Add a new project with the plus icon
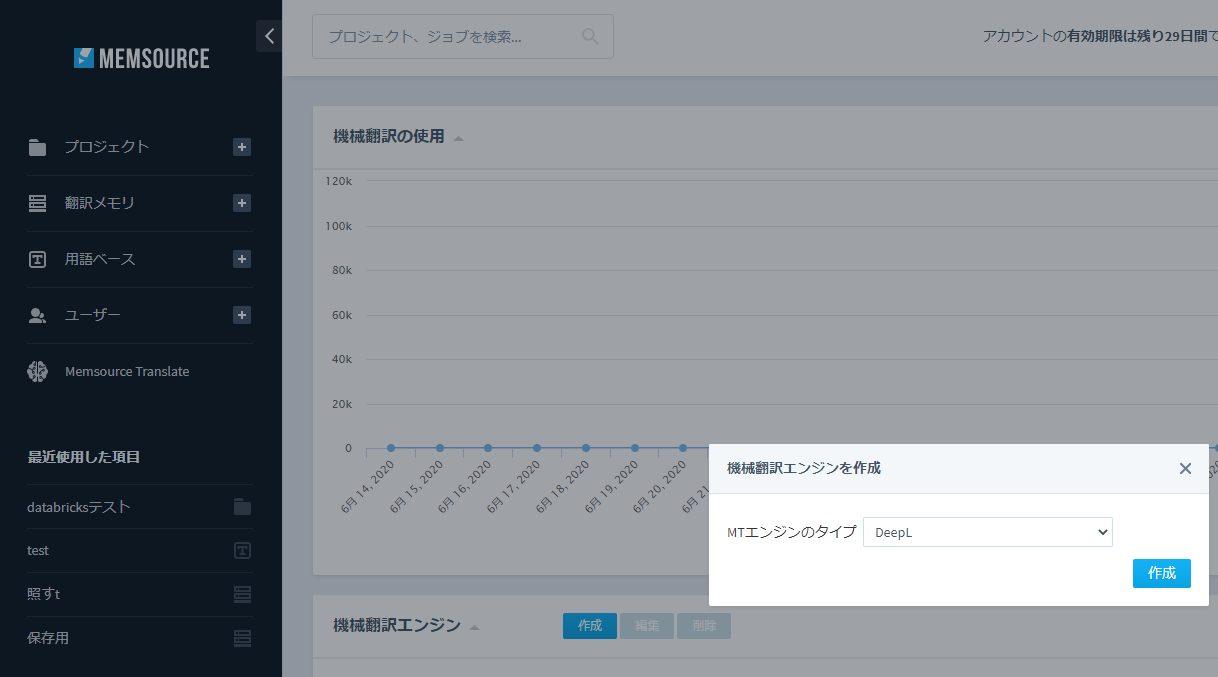This screenshot has height=677, width=1218. tap(242, 147)
